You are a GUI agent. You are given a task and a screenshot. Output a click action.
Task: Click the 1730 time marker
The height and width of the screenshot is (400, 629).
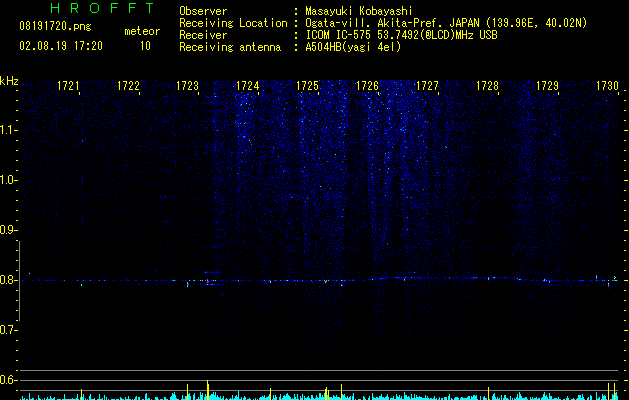[x=607, y=86]
